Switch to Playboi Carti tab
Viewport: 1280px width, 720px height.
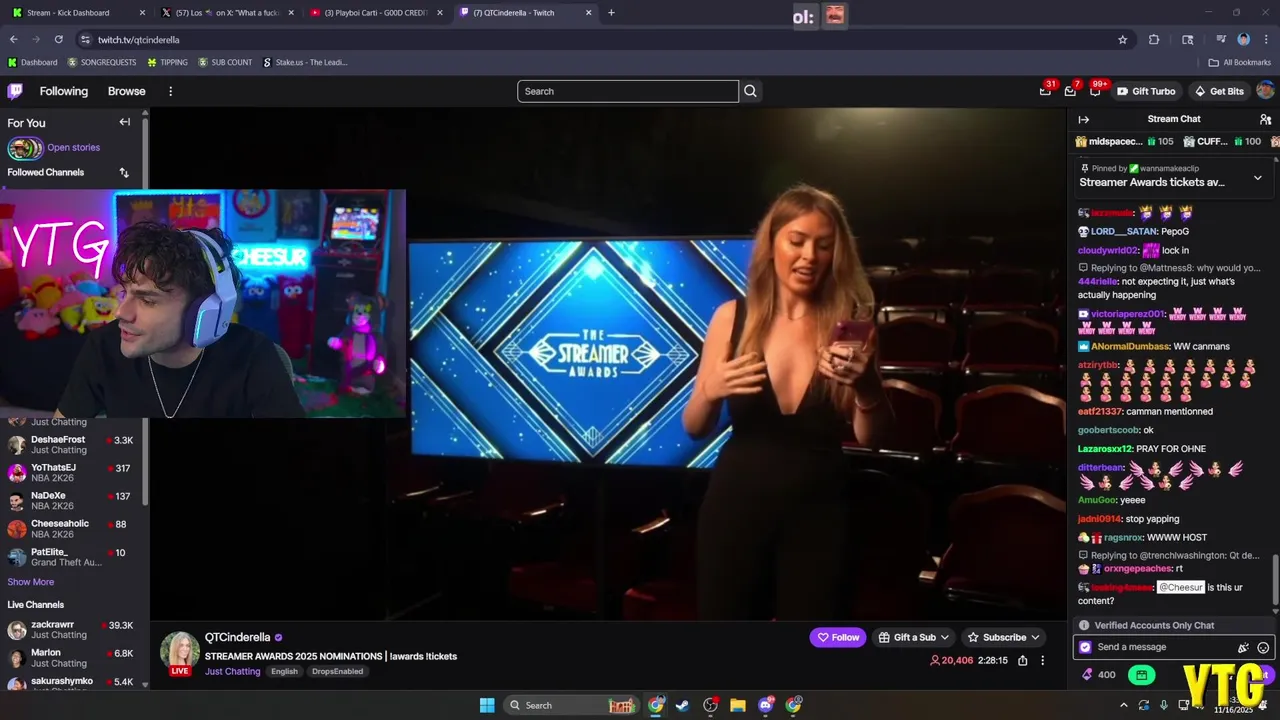pyautogui.click(x=374, y=13)
